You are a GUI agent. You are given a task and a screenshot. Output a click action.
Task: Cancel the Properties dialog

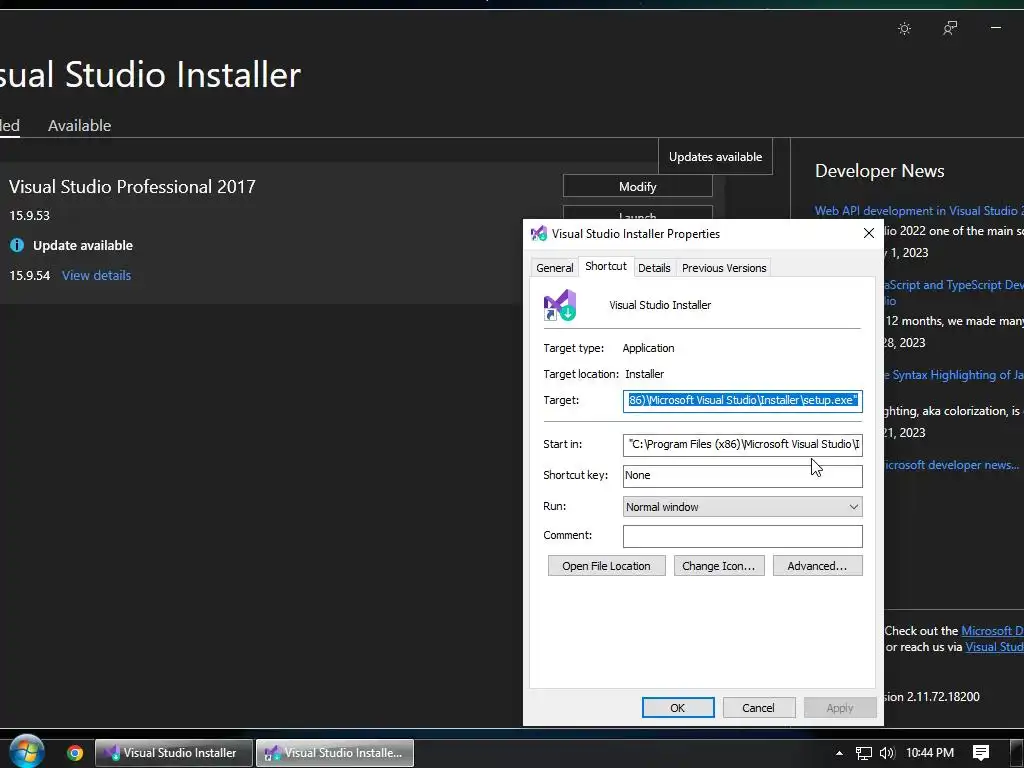click(758, 708)
